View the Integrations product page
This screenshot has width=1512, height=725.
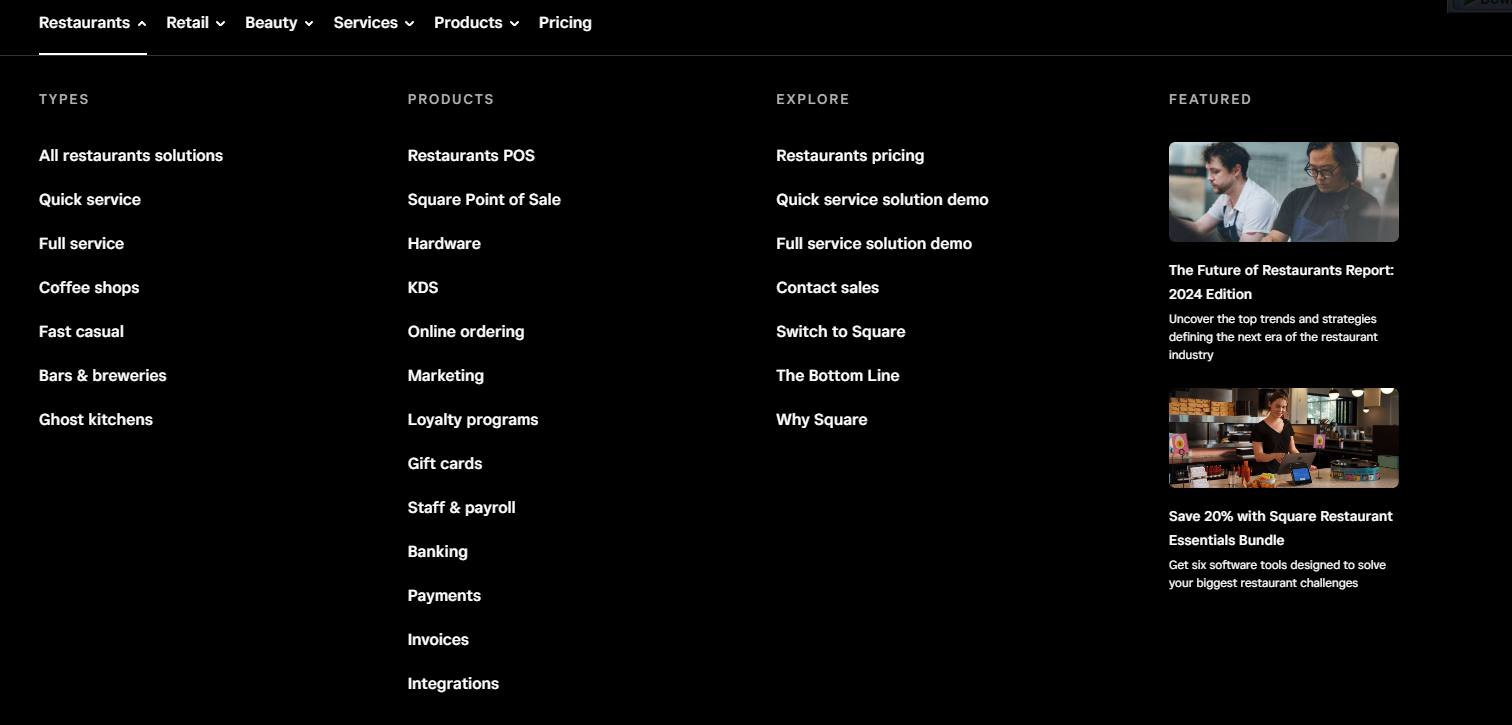(453, 684)
